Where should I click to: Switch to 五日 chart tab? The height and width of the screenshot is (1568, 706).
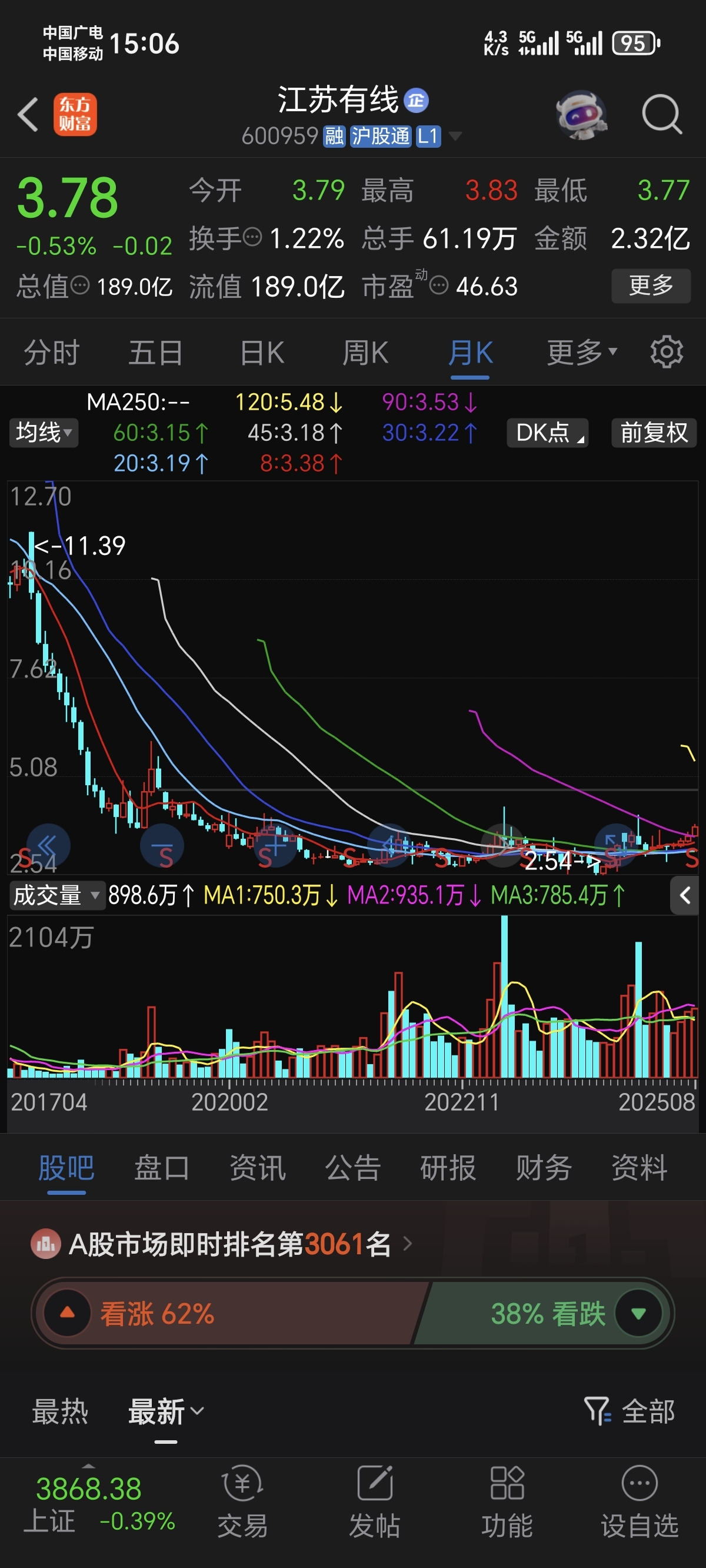156,352
